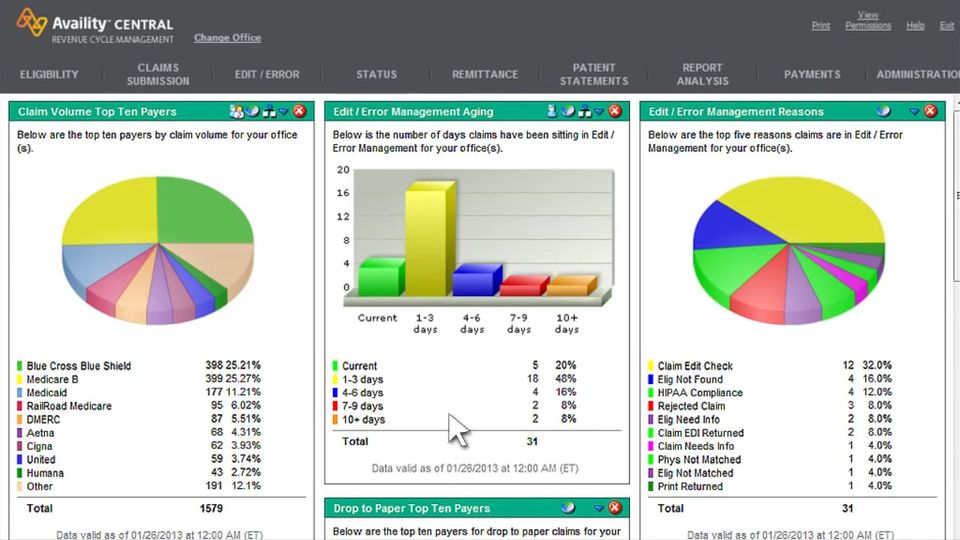This screenshot has width=960, height=540.
Task: Close the Drop to Paper Top Ten Payers panel
Action: pos(615,508)
